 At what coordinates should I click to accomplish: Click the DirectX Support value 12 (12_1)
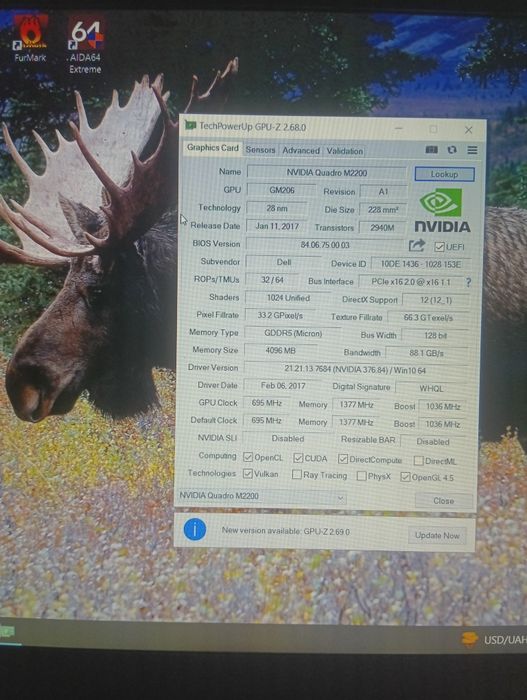pos(436,300)
